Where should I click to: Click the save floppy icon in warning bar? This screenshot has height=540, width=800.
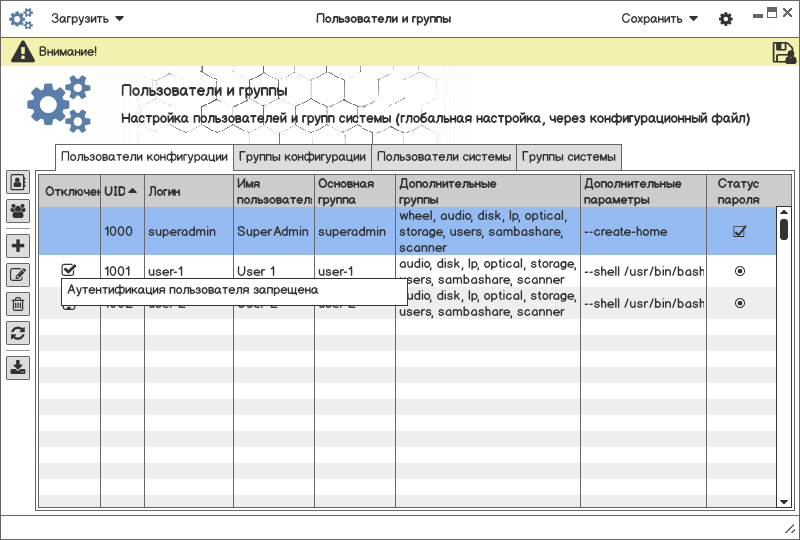point(784,52)
